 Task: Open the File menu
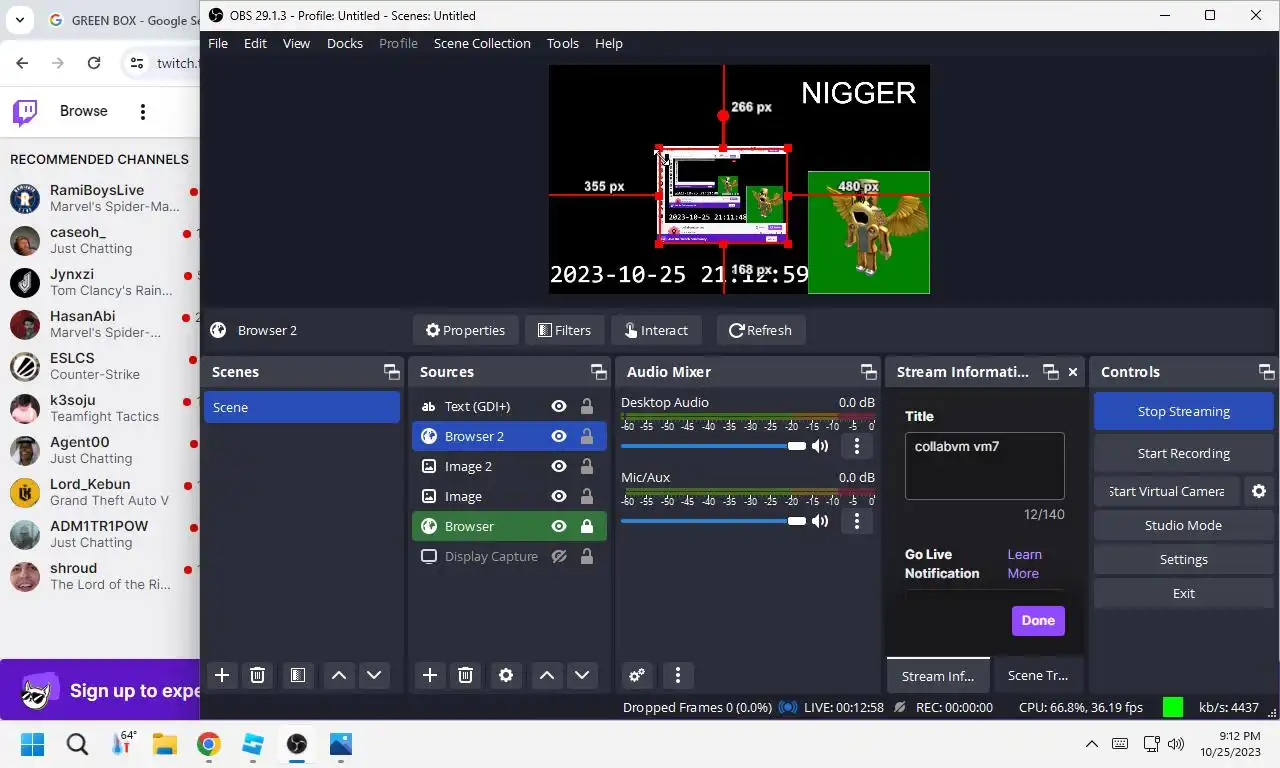click(218, 43)
